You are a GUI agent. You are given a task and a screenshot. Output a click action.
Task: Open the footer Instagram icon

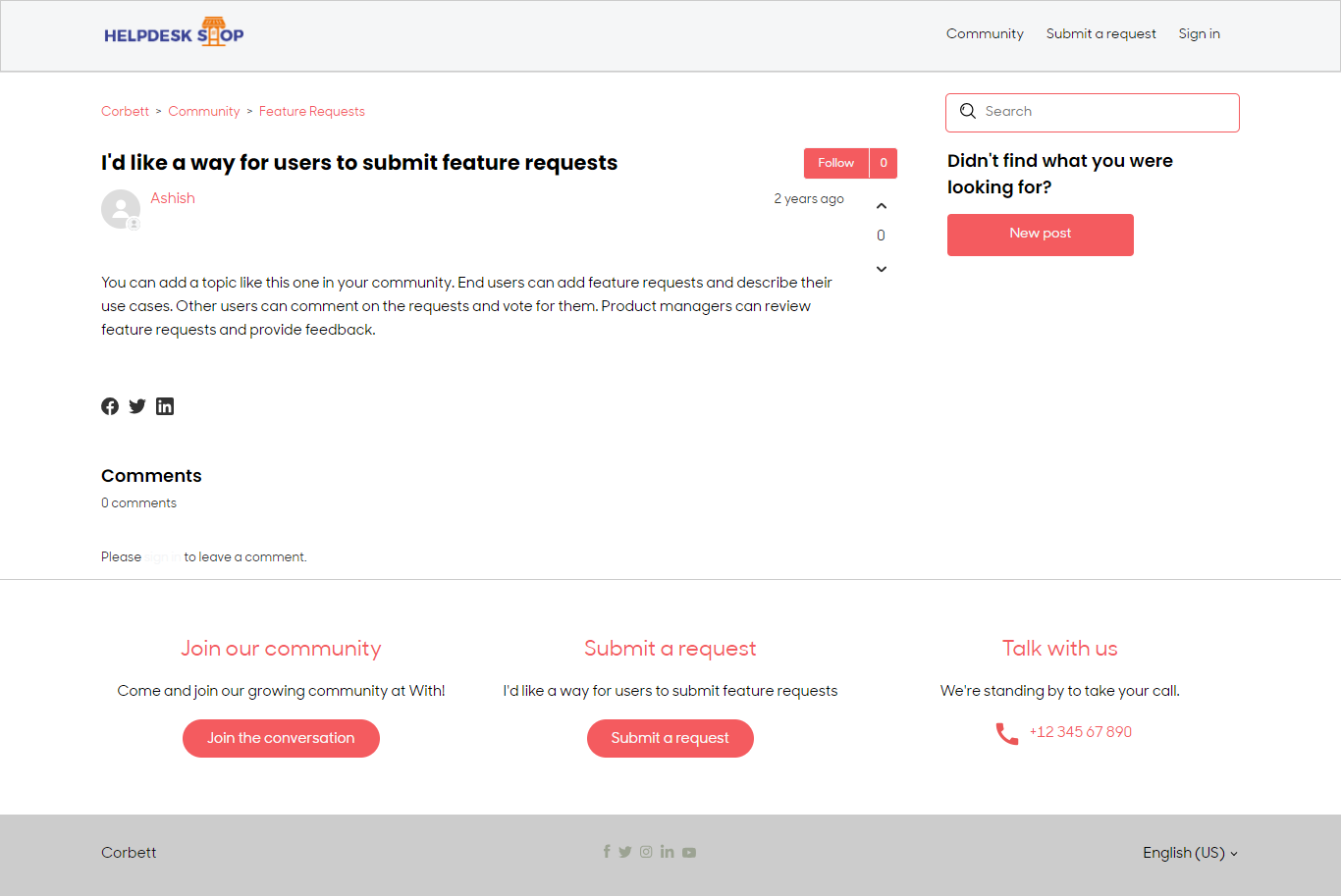[x=646, y=852]
